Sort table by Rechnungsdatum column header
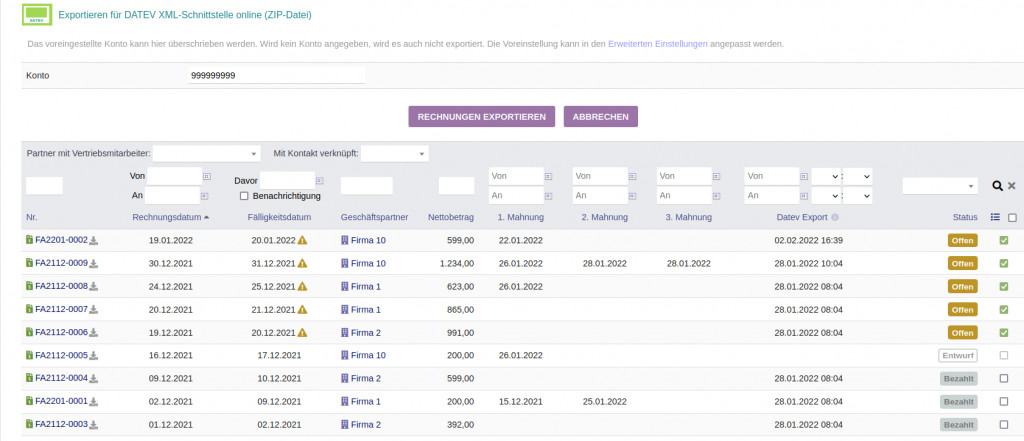 point(166,217)
